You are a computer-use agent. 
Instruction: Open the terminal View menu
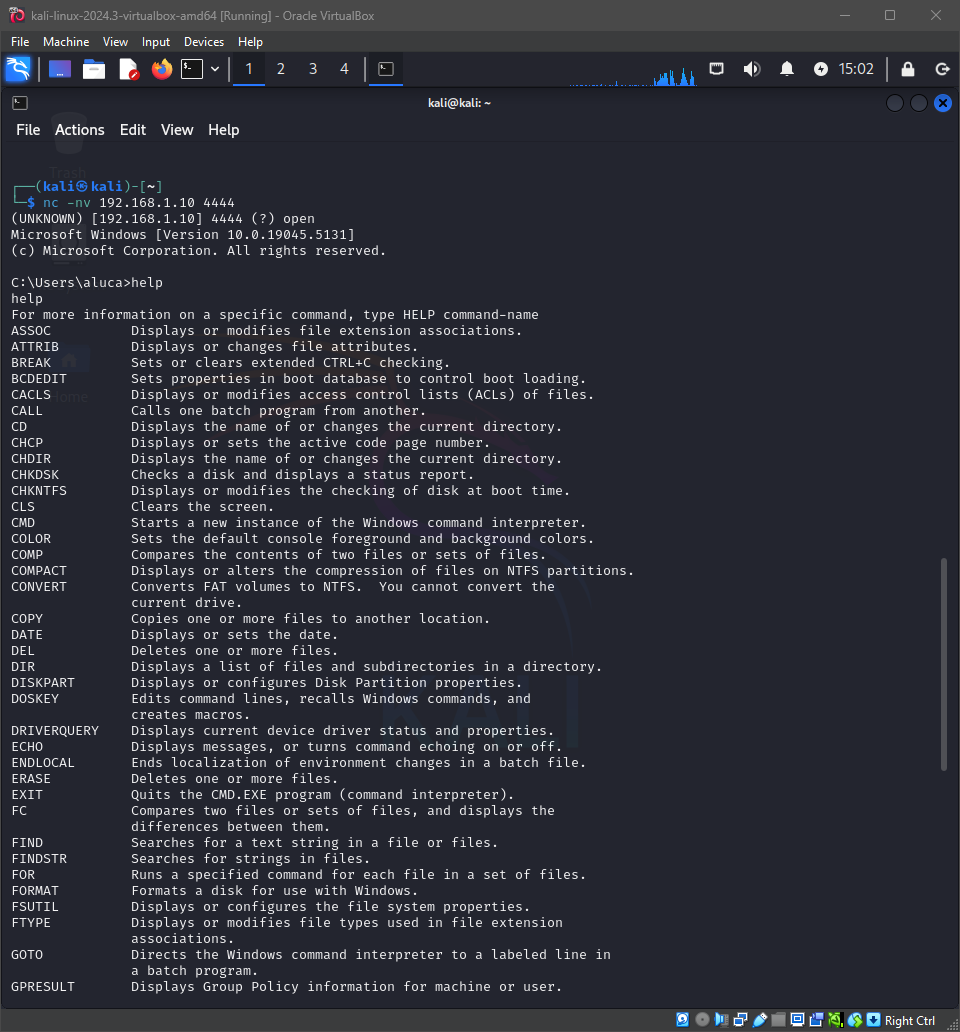177,130
